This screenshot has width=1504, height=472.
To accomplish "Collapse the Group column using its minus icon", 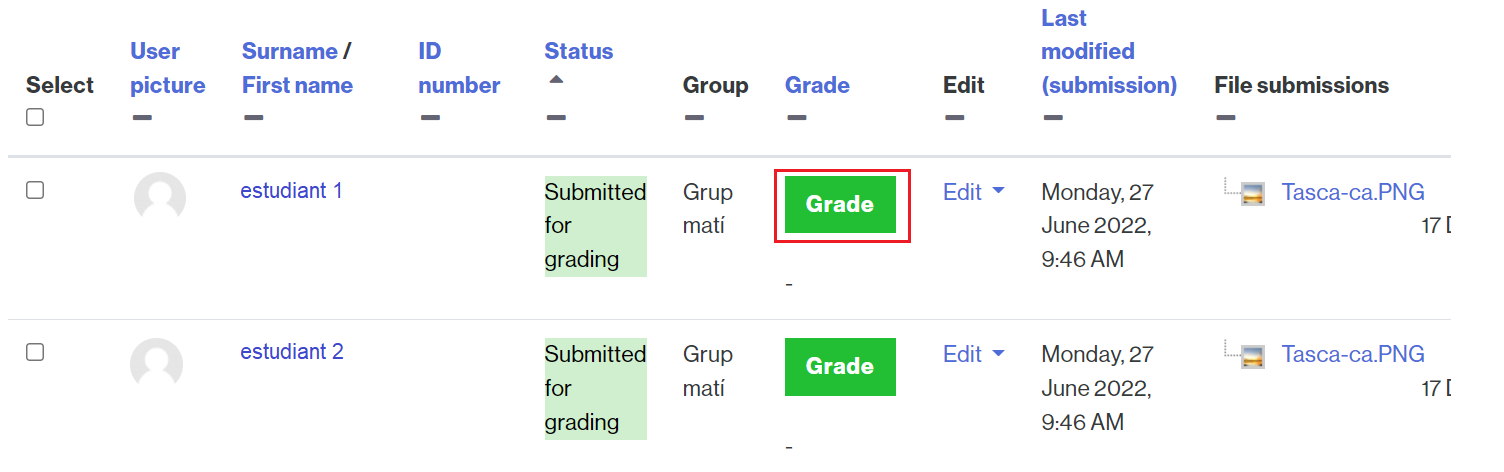I will [x=694, y=118].
